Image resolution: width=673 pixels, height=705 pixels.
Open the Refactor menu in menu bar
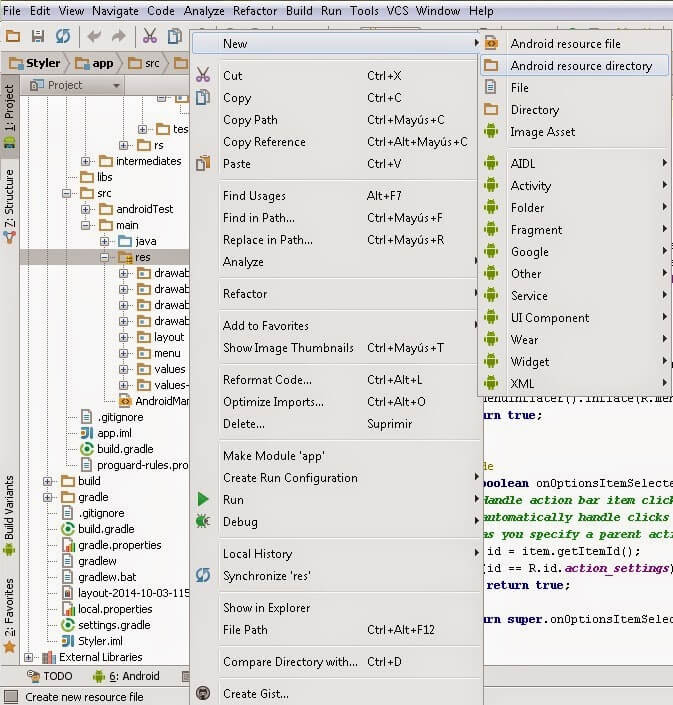tap(254, 11)
